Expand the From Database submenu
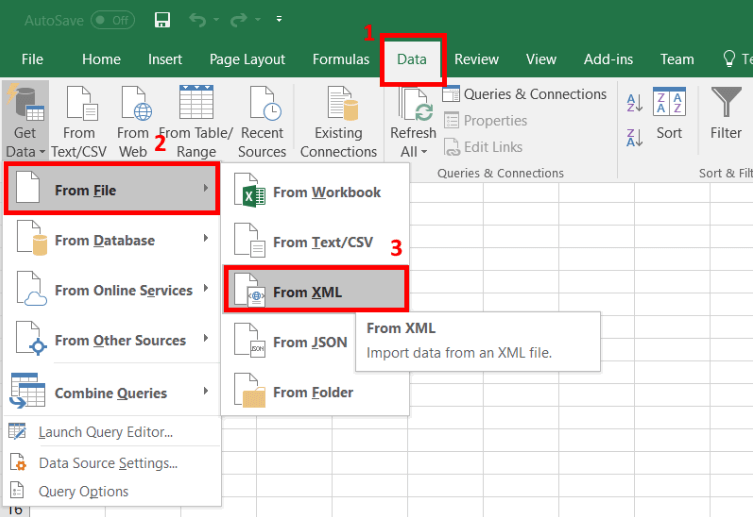 tap(112, 240)
